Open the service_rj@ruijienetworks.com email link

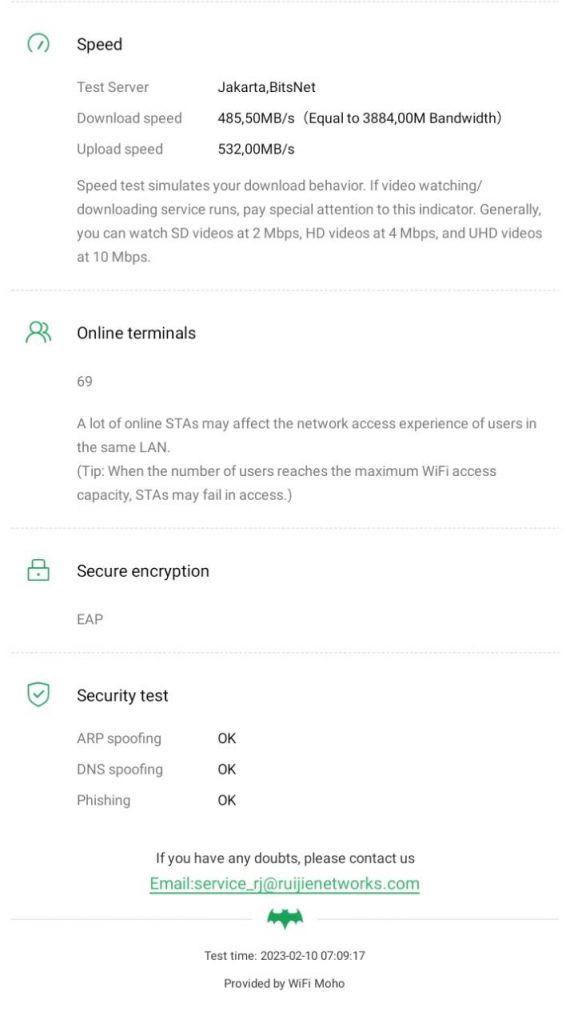(x=284, y=884)
